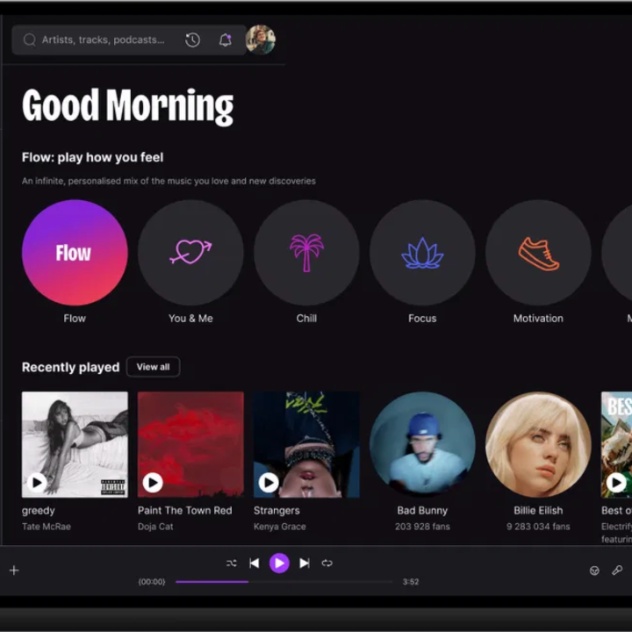Play the greedy album by Tate McRae

point(38,483)
